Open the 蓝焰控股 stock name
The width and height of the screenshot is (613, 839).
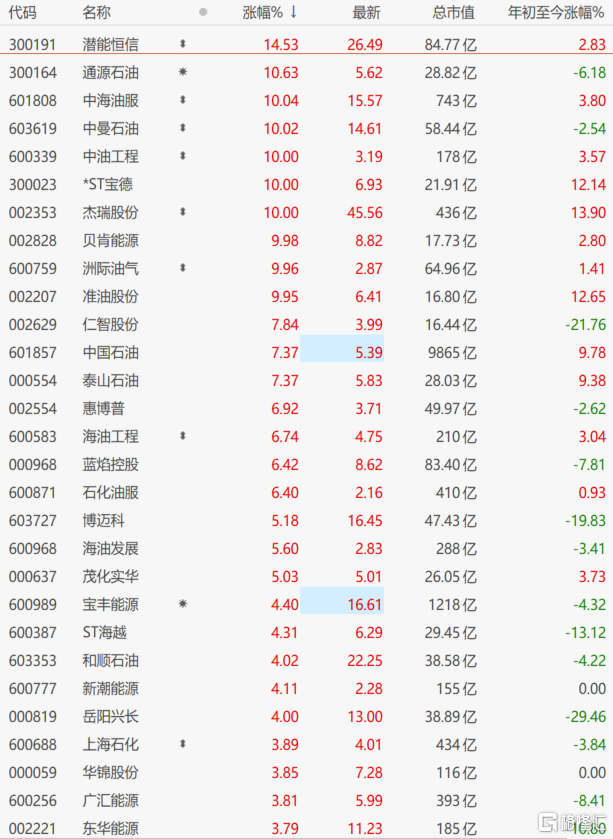(111, 464)
